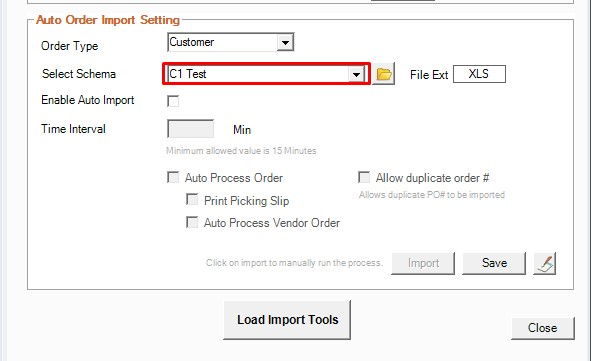Click Load Import Tools button
Screen dimensions: 592x361
pyautogui.click(x=287, y=320)
